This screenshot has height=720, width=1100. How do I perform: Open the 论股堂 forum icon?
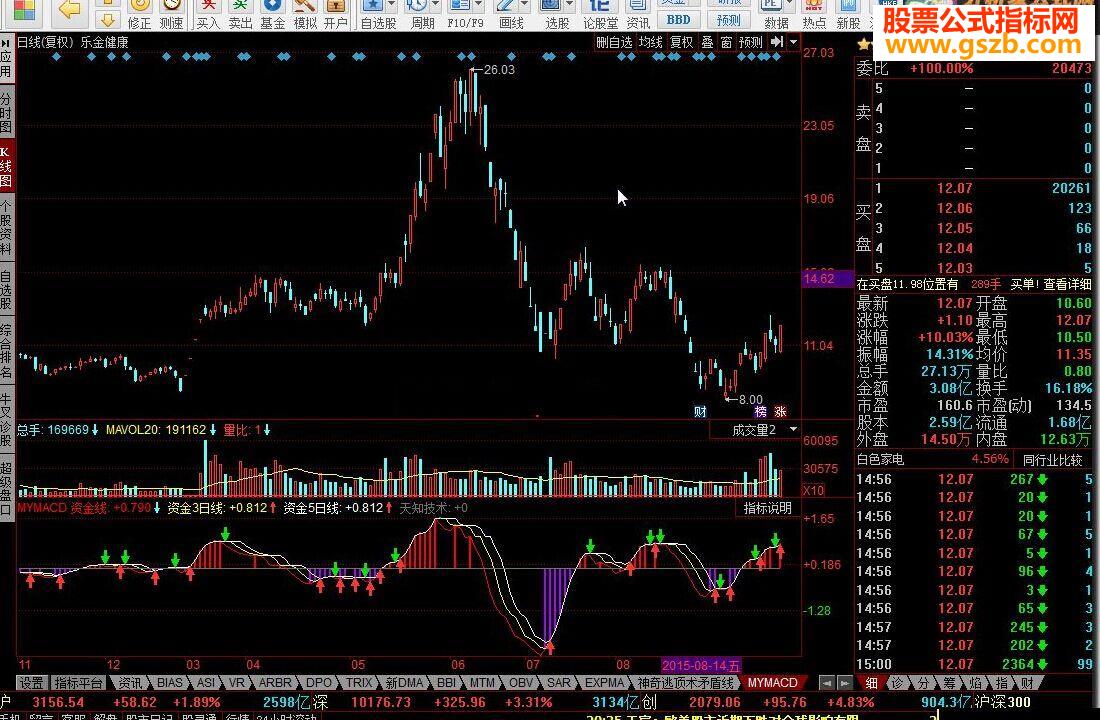pos(601,15)
